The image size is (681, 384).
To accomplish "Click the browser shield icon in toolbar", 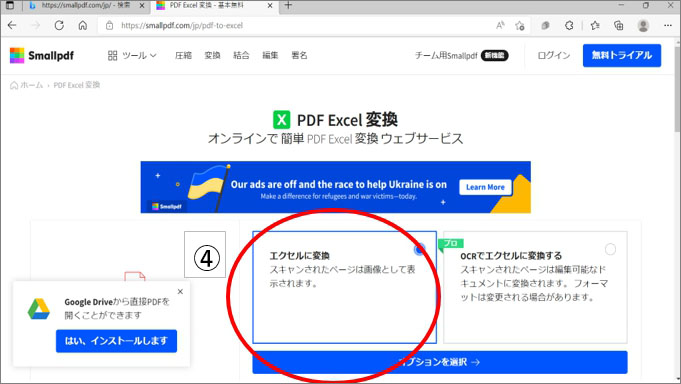I will click(545, 26).
